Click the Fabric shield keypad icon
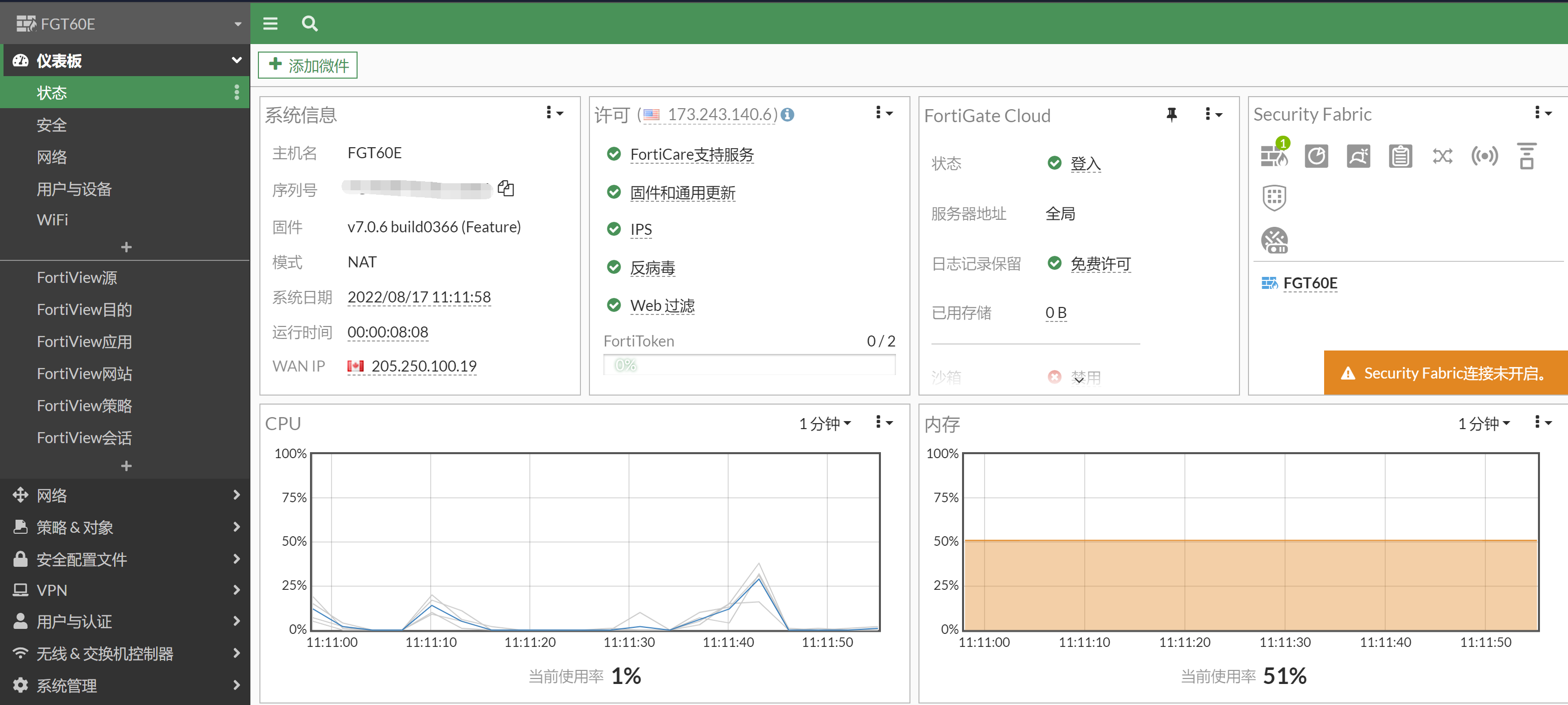The width and height of the screenshot is (1568, 705). 1274,197
